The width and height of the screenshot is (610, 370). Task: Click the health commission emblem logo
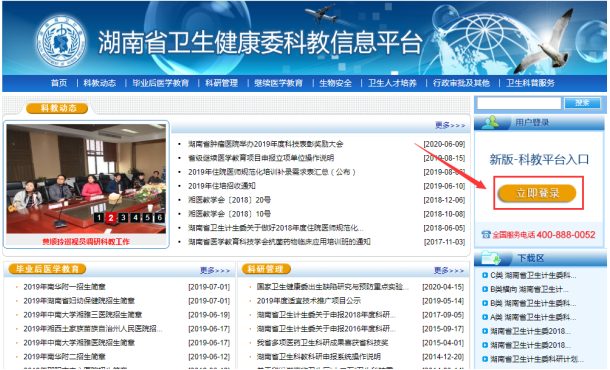61,41
